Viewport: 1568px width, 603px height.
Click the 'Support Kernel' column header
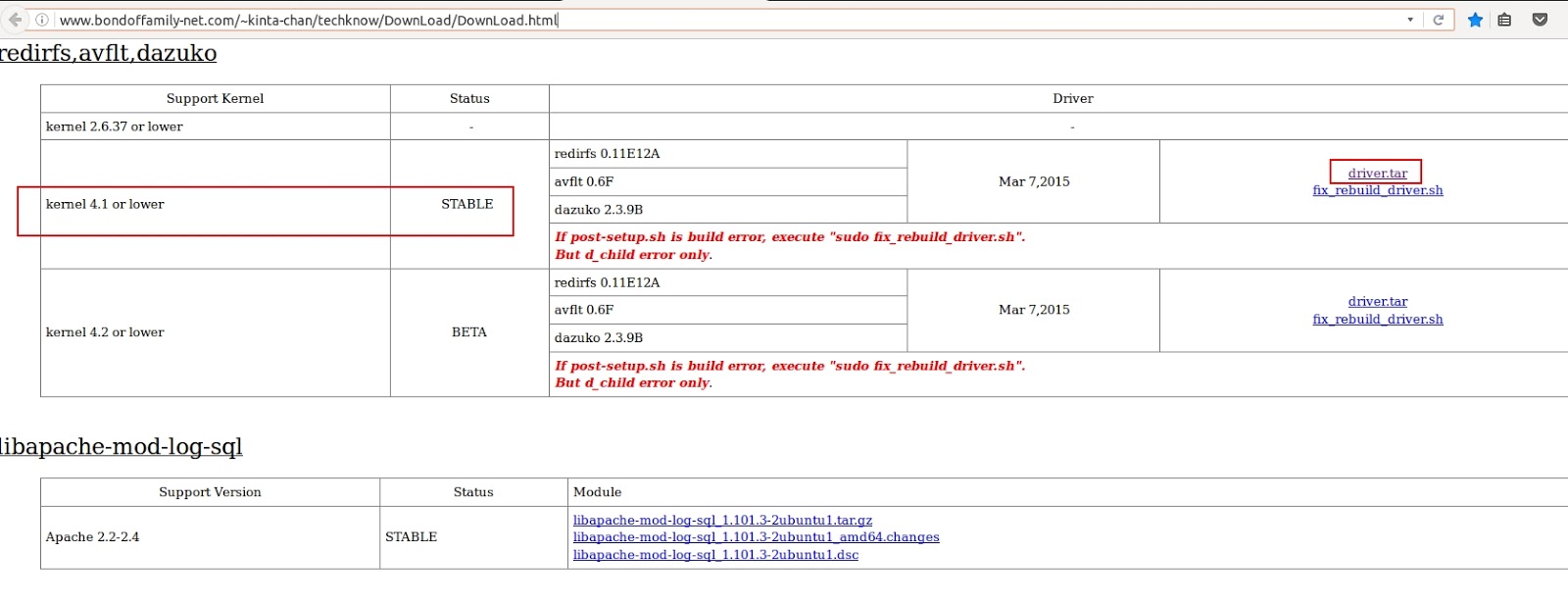pyautogui.click(x=215, y=99)
